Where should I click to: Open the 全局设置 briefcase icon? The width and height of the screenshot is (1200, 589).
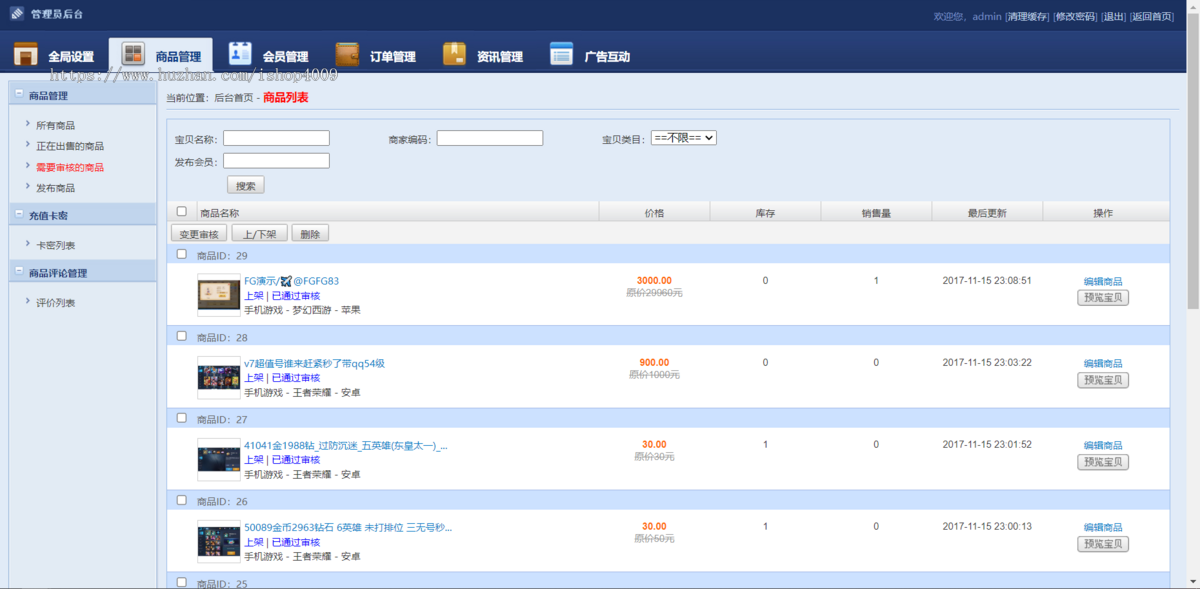(x=26, y=55)
